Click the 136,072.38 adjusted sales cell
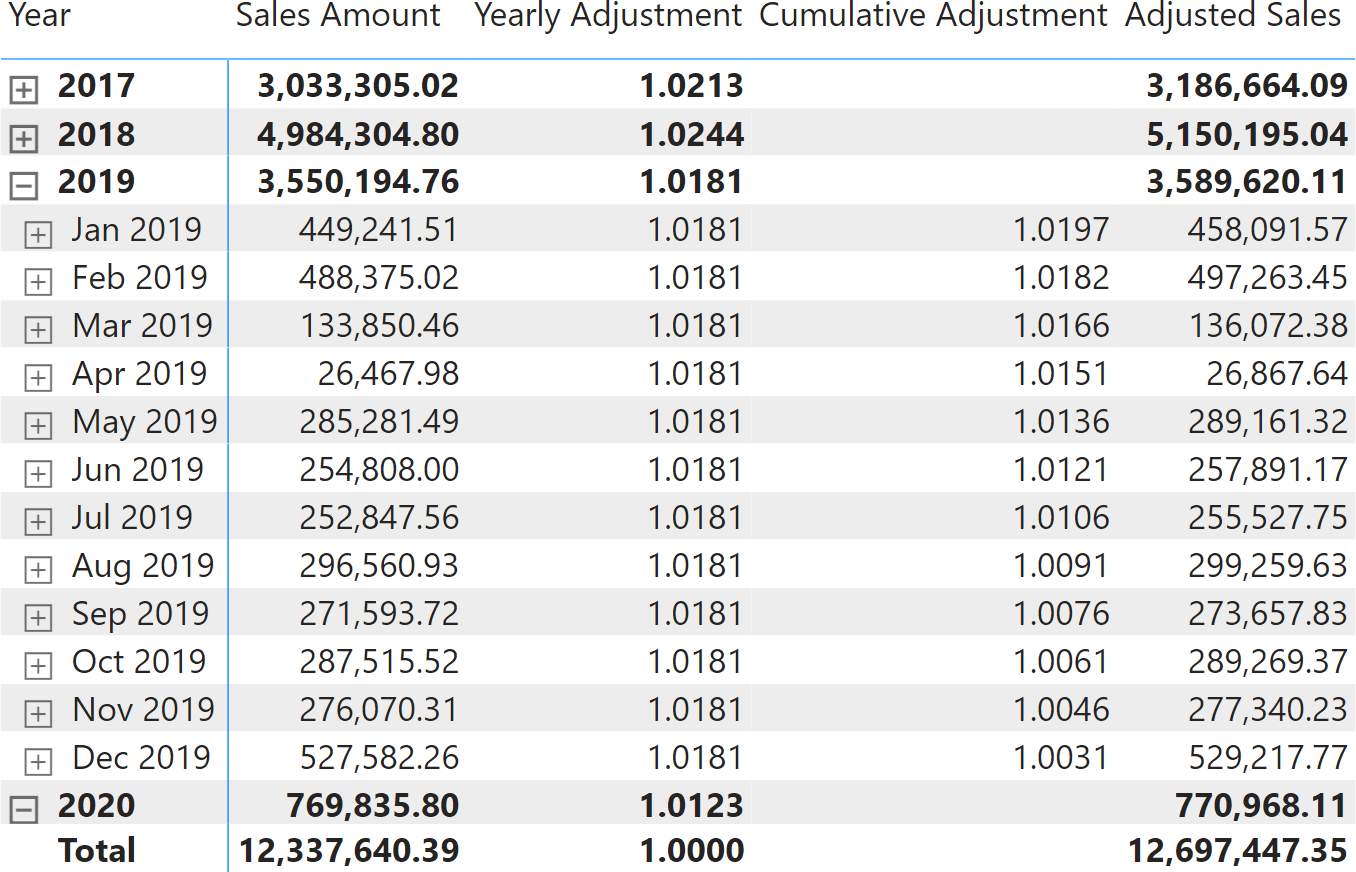 pos(1268,326)
